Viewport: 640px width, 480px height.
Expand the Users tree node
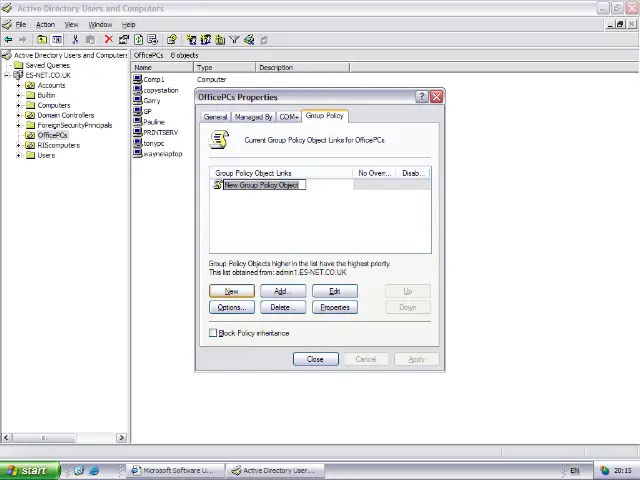point(18,155)
